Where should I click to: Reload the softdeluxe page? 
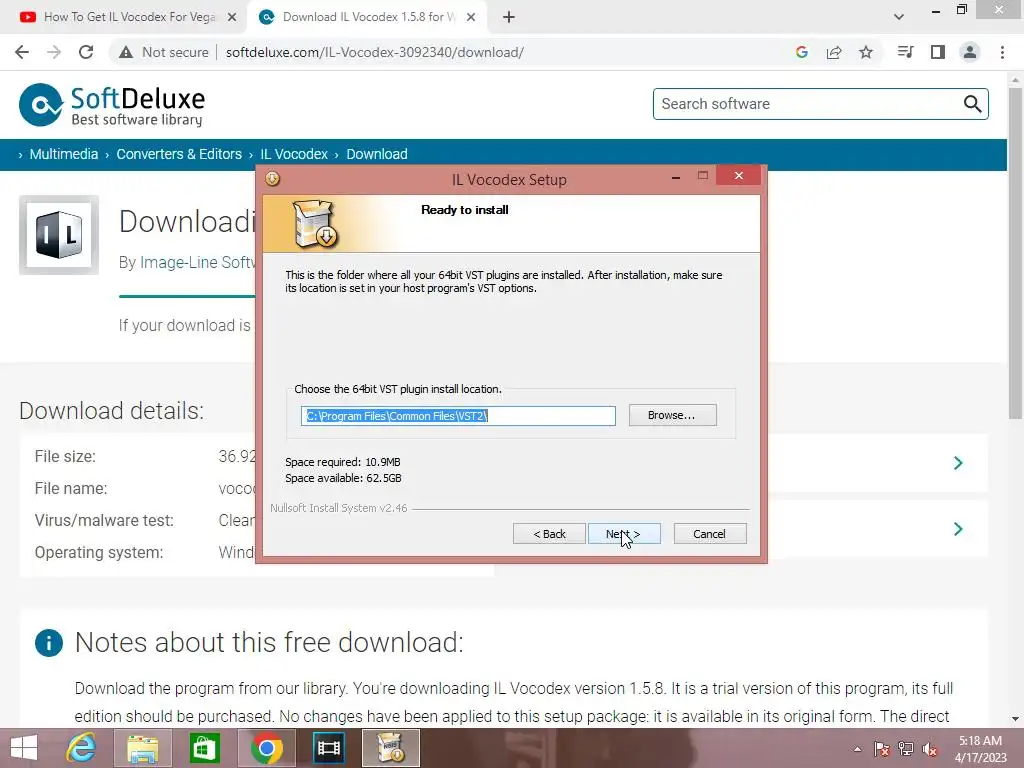(x=86, y=52)
